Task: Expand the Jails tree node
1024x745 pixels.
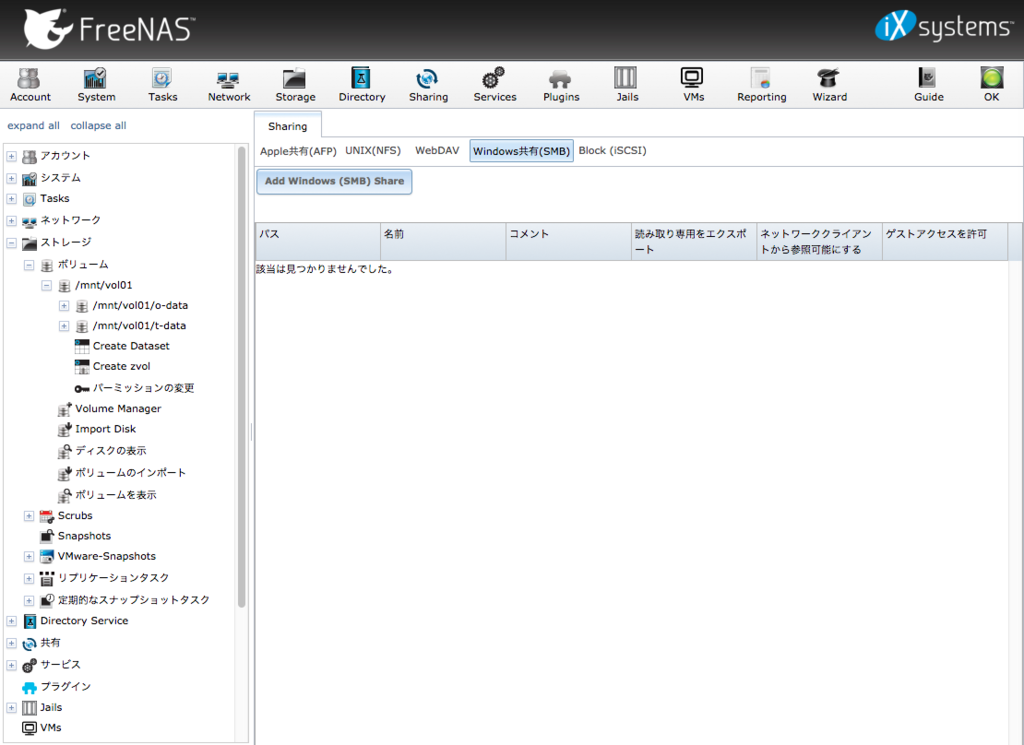Action: tap(12, 708)
